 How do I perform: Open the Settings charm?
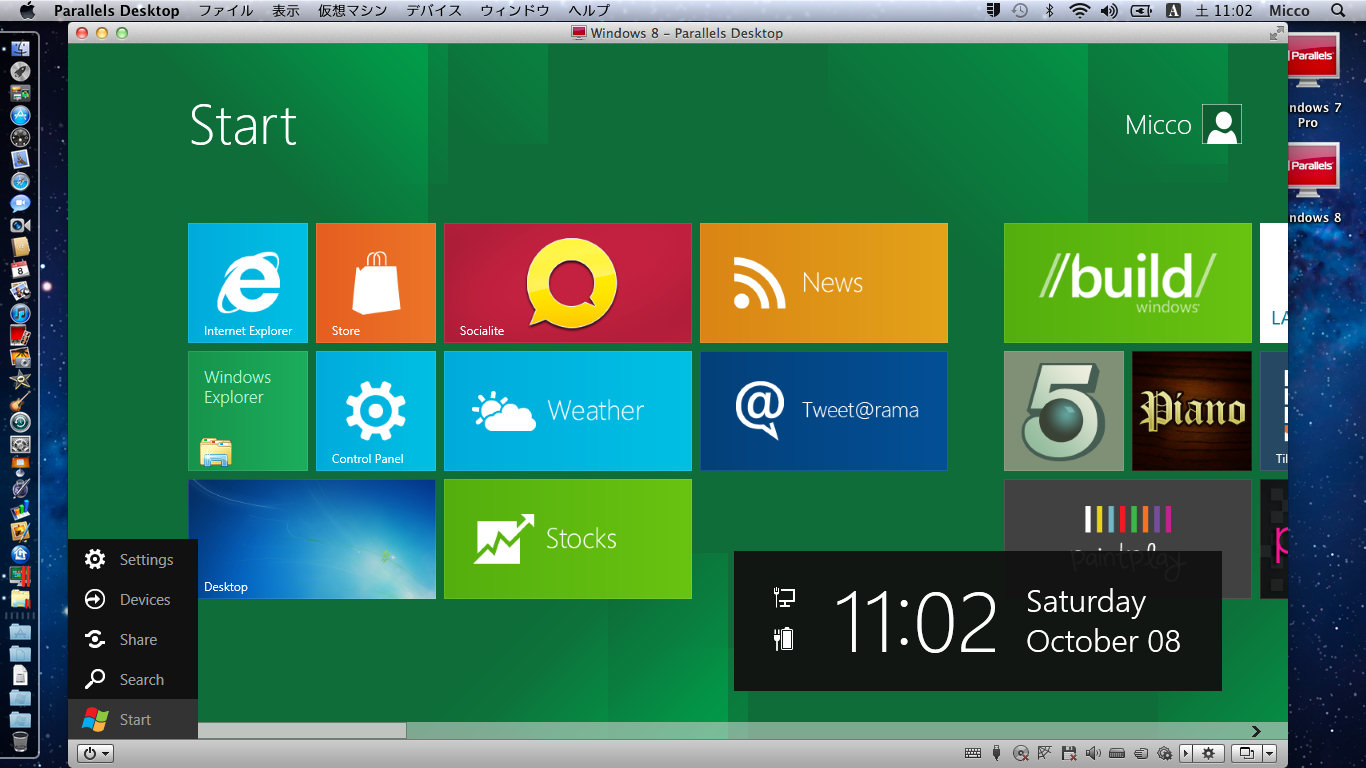point(133,560)
